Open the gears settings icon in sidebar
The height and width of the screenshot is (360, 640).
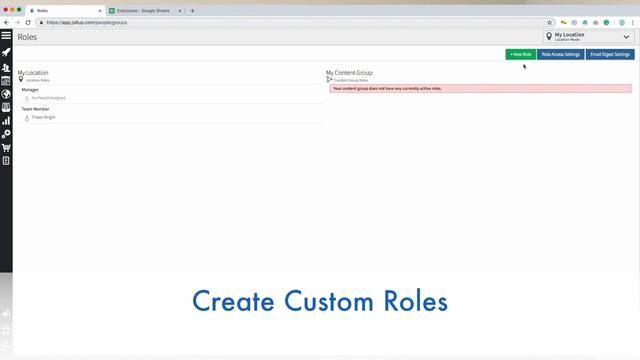(6, 134)
